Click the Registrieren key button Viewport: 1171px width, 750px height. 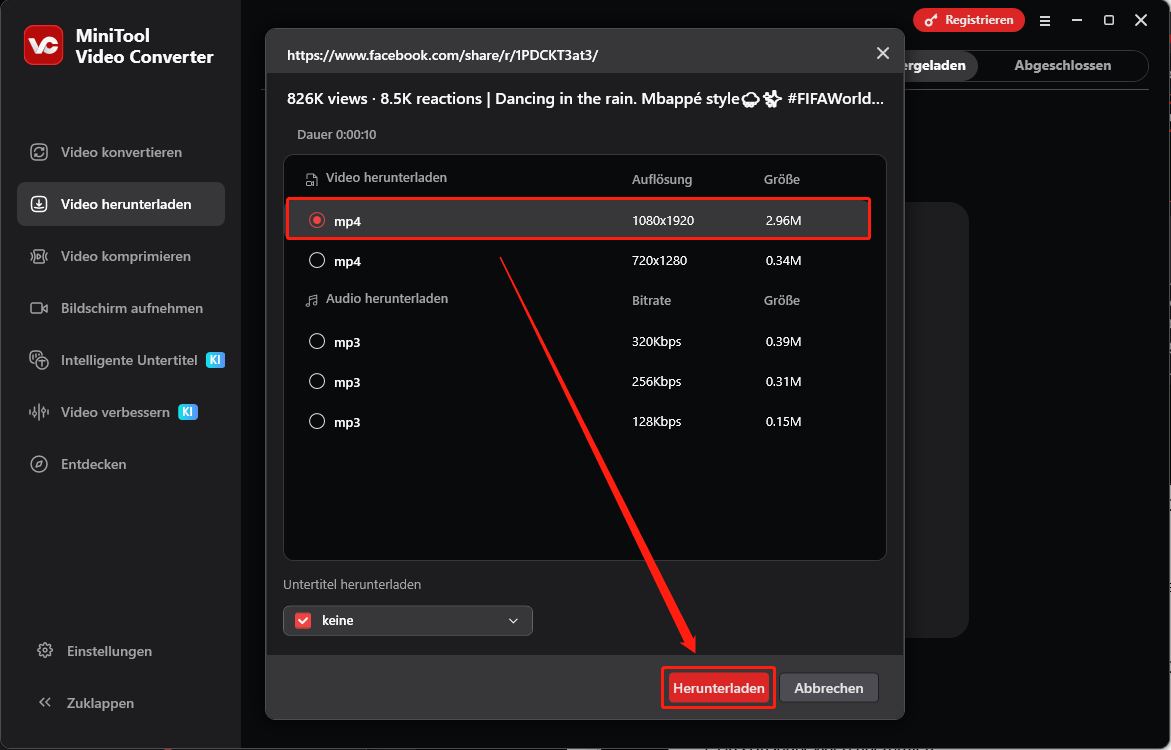coord(969,20)
